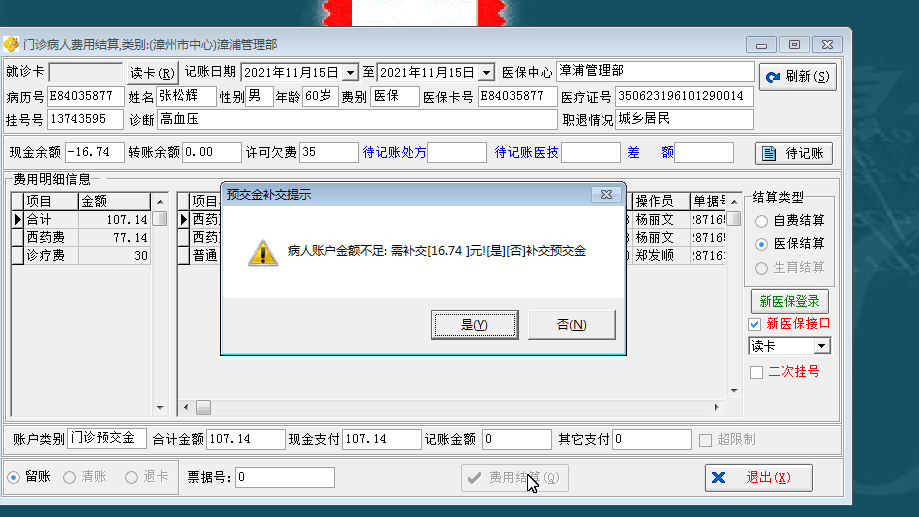Select the 自费结算 radio option
Viewport: 919px width, 517px height.
coord(761,221)
